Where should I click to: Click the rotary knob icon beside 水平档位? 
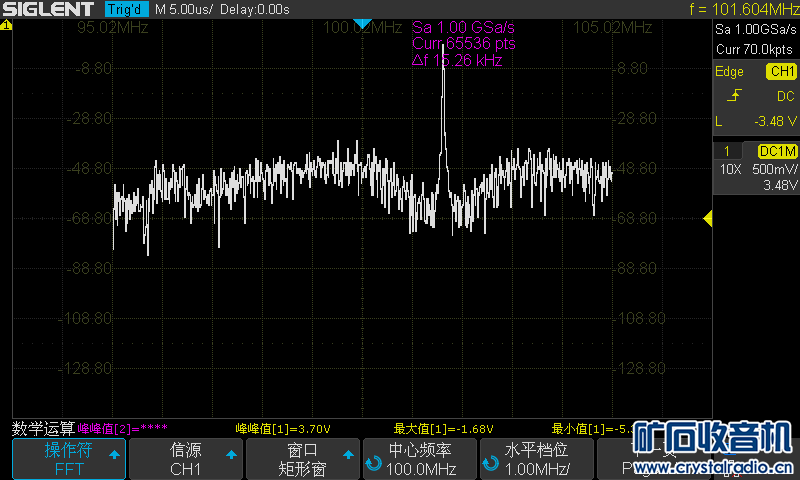(490, 464)
